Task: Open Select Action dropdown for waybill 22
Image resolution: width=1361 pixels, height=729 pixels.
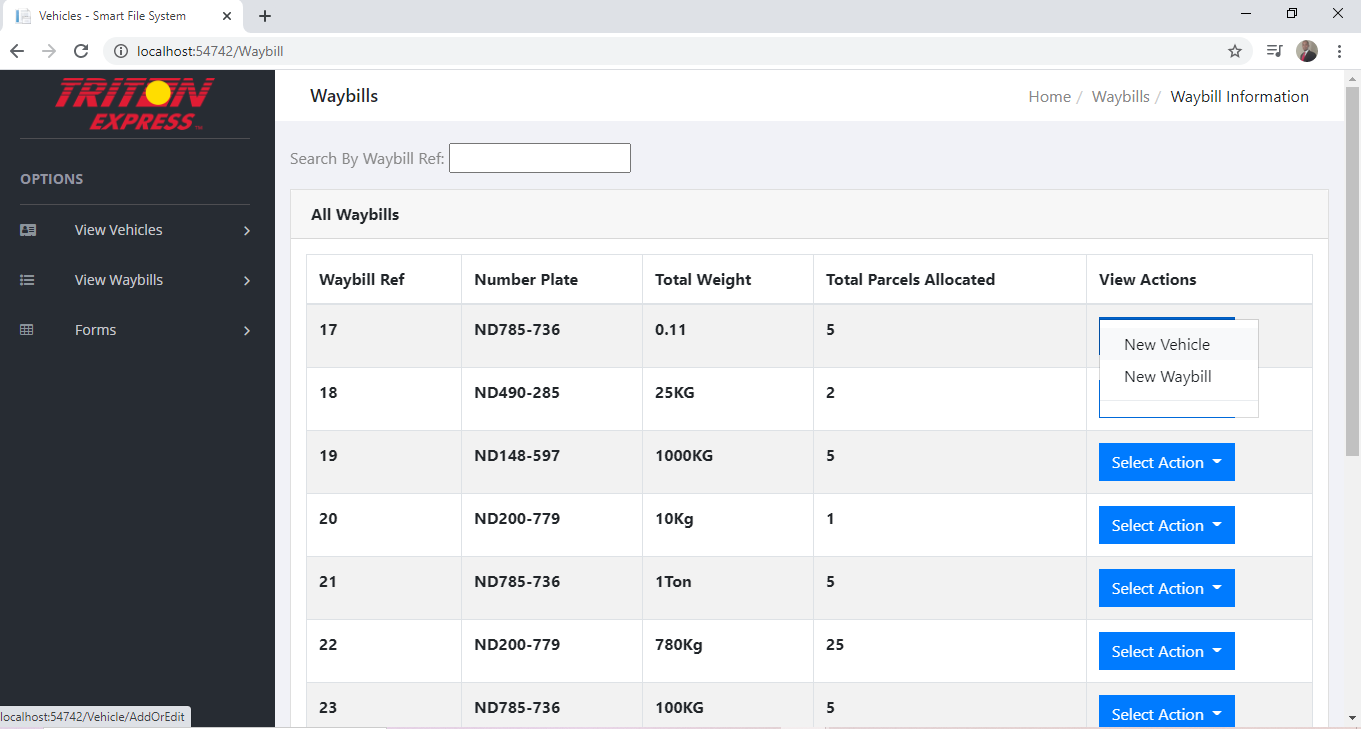Action: pyautogui.click(x=1167, y=651)
